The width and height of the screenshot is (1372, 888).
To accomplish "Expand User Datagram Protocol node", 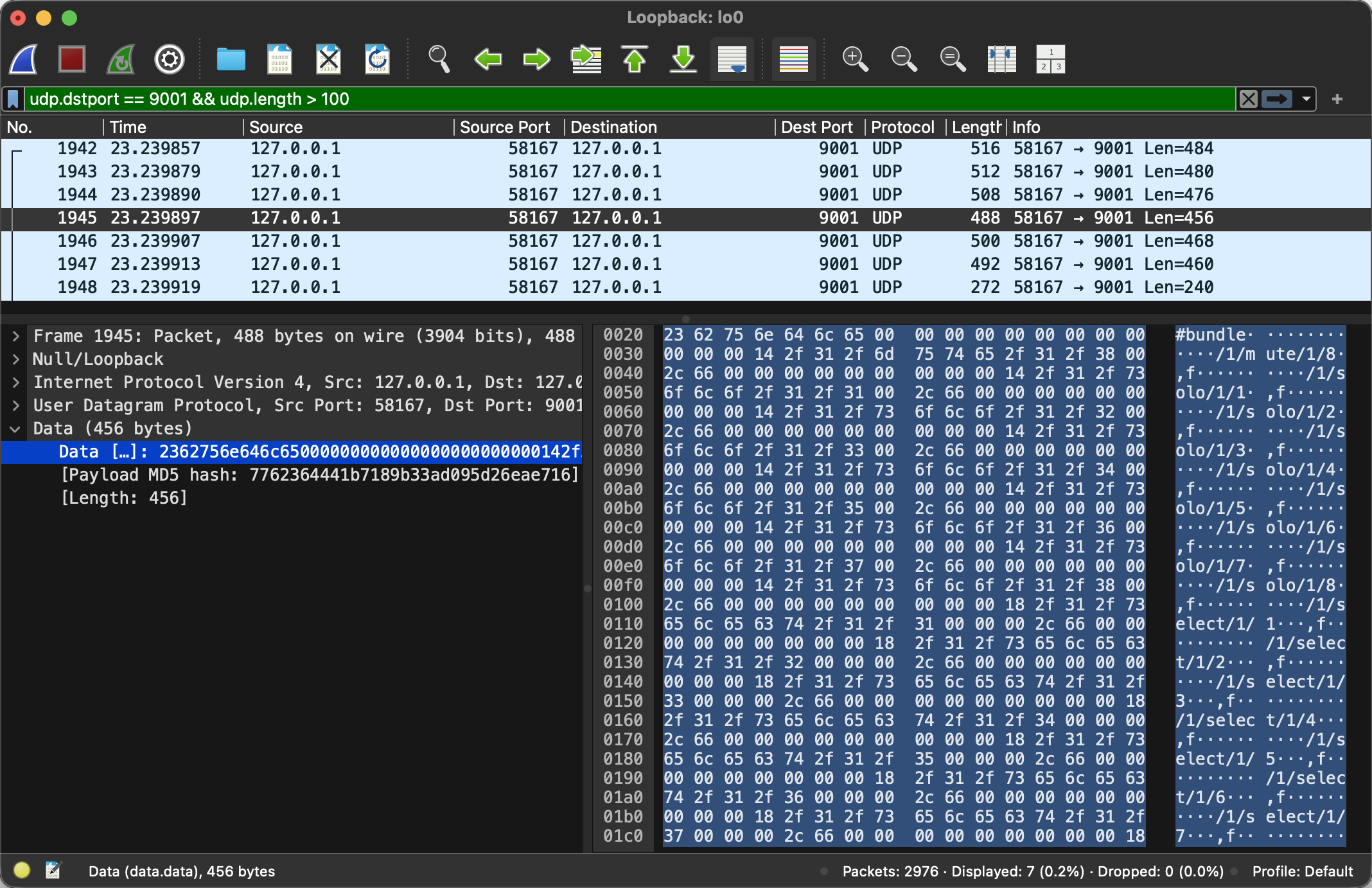I will [16, 405].
